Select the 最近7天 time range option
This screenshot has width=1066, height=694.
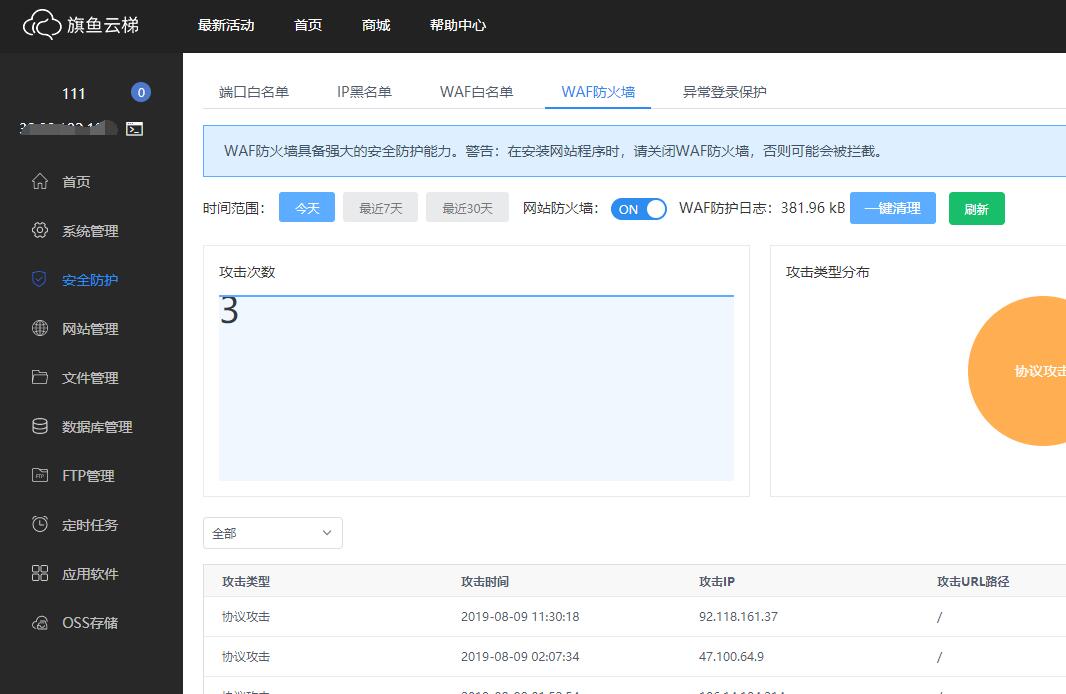[380, 207]
